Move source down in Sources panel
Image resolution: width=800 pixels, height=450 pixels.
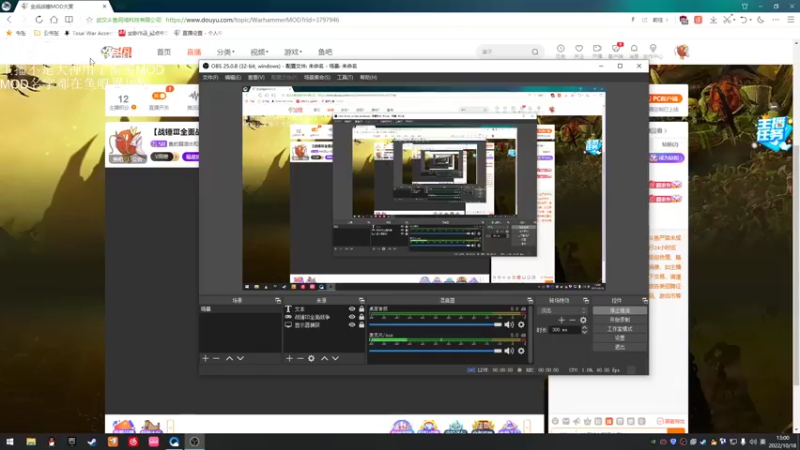[335, 359]
